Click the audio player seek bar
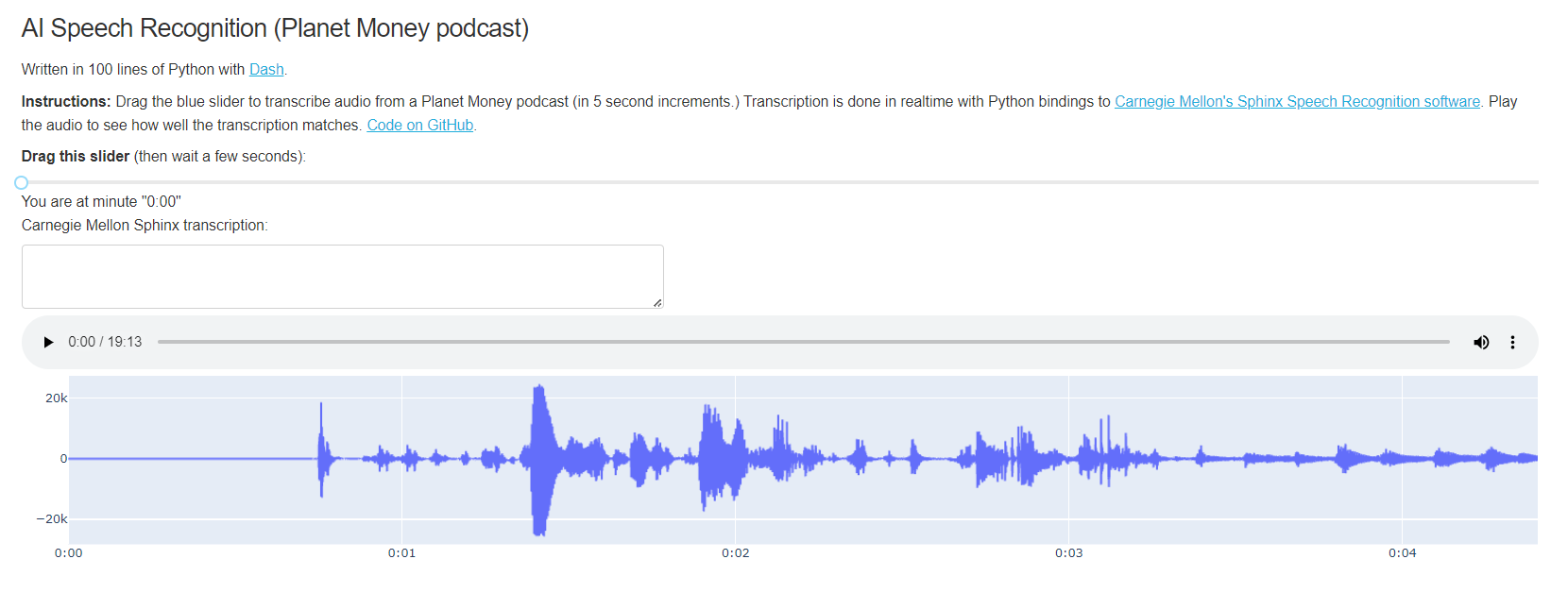Screen dimensions: 1568x610 click(803, 342)
